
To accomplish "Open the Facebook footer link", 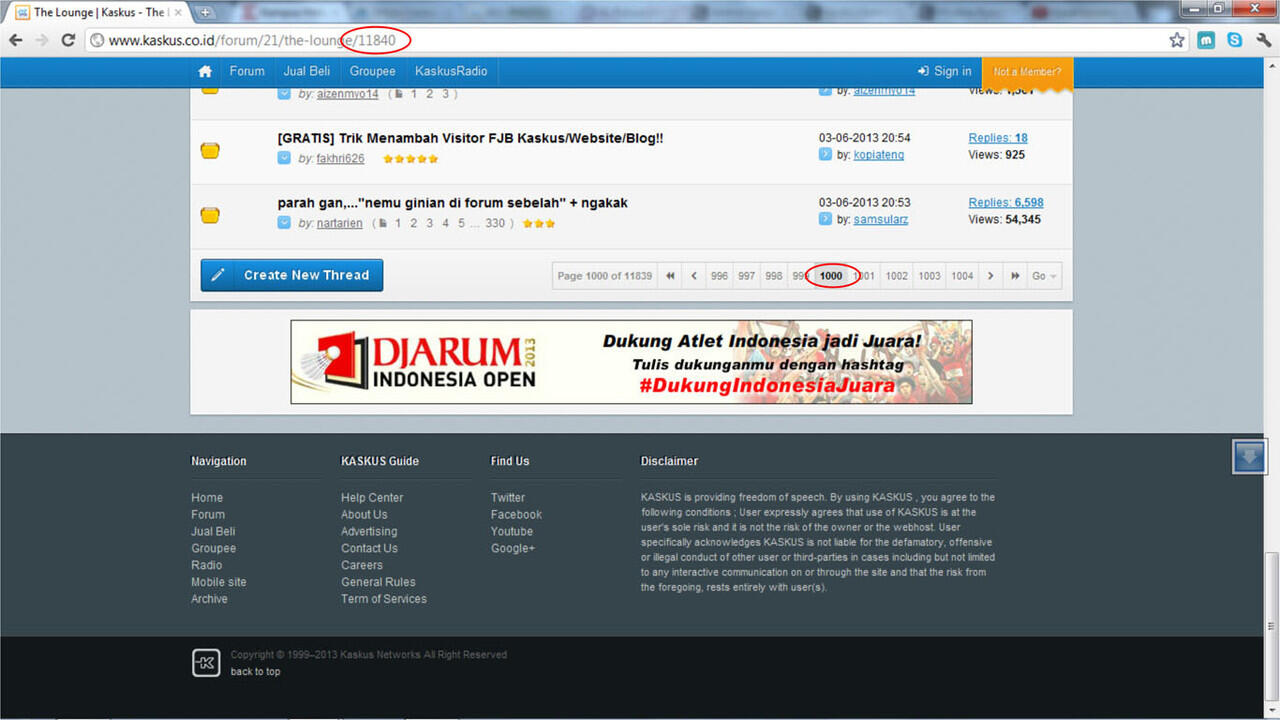I will coord(516,515).
